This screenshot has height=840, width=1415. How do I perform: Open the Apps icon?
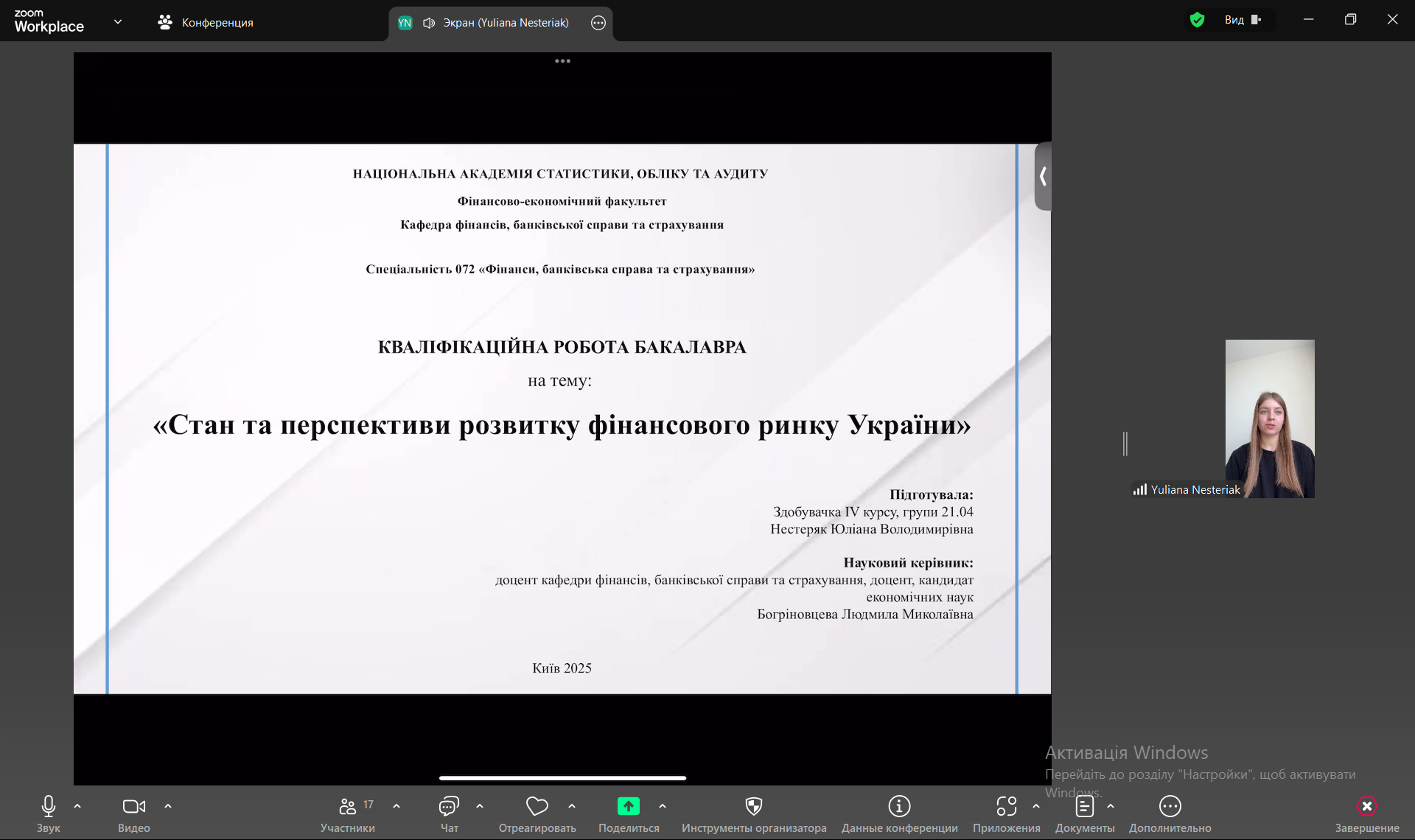point(1006,807)
